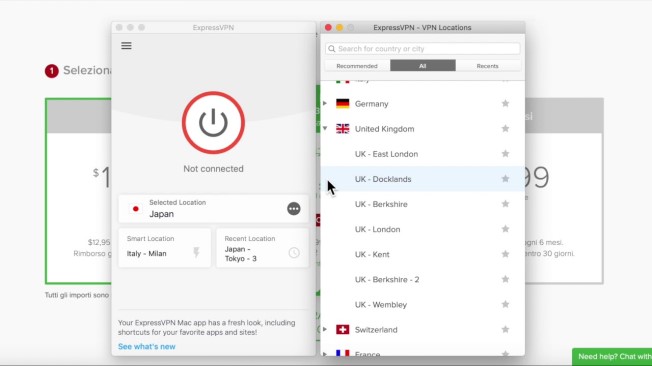Open the hamburger menu in ExpressVPN
Viewport: 652px width, 366px height.
[126, 46]
